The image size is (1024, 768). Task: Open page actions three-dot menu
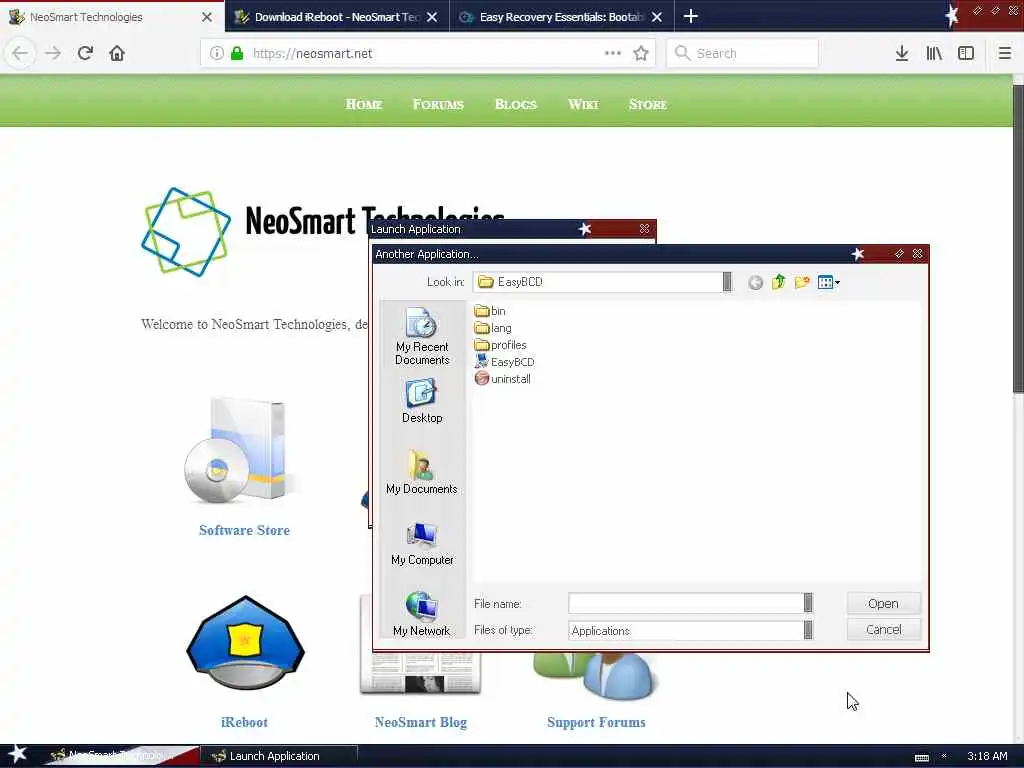pos(613,53)
